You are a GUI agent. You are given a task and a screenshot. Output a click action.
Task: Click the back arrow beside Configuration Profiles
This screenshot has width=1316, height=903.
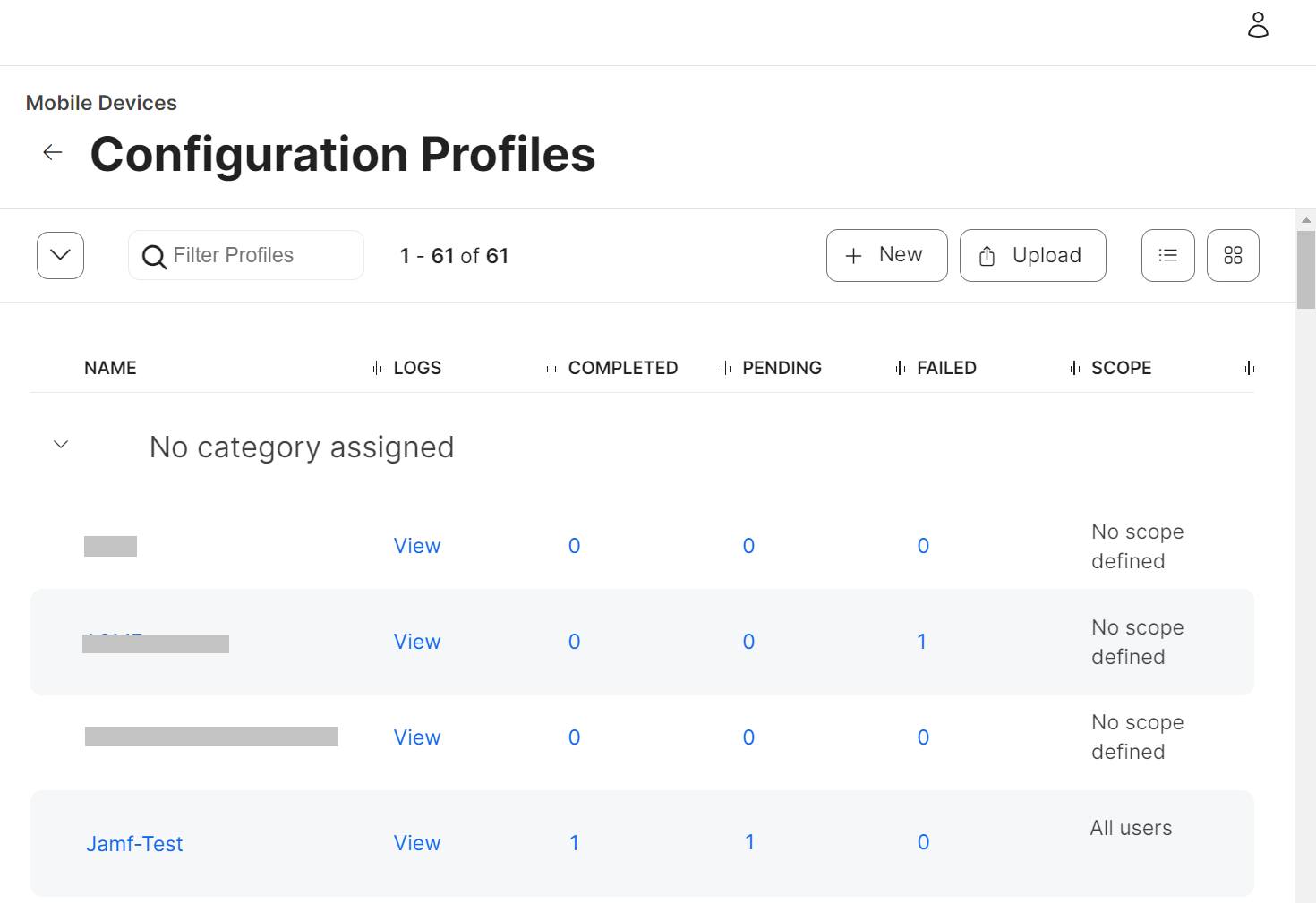point(53,153)
